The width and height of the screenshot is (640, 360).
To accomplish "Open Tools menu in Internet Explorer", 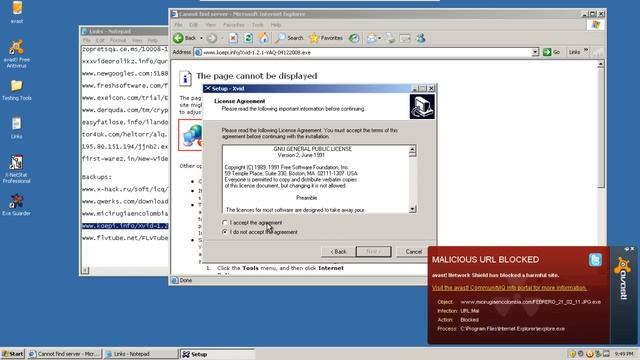I will pos(258,25).
